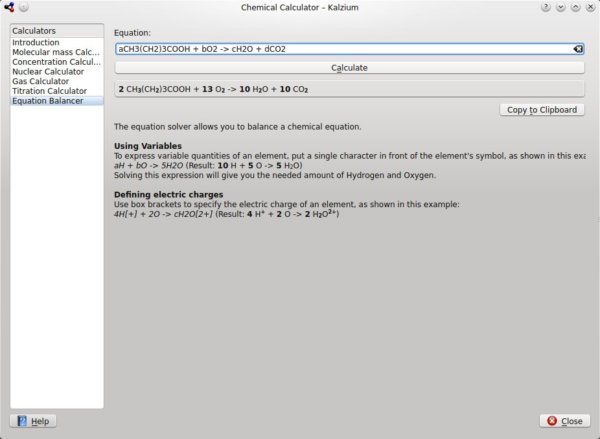
Task: Maximize the Chemical Calculator window
Action: click(576, 7)
